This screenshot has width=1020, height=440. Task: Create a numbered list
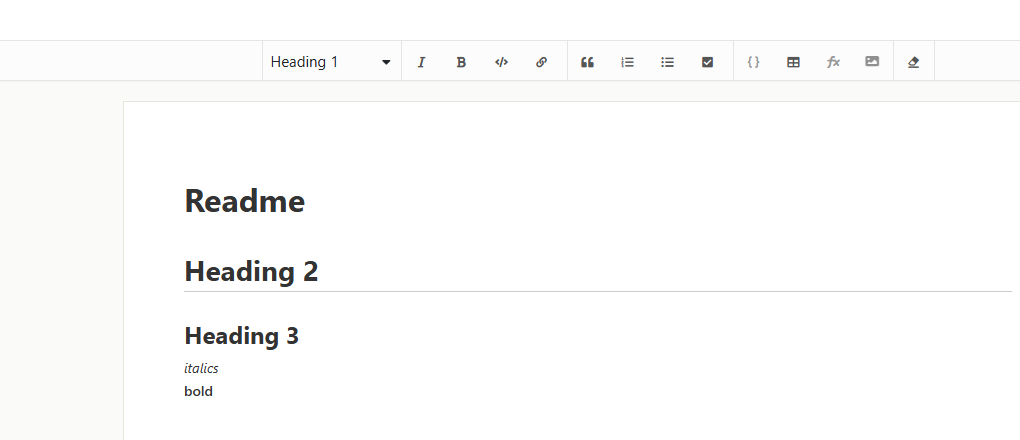click(x=628, y=62)
